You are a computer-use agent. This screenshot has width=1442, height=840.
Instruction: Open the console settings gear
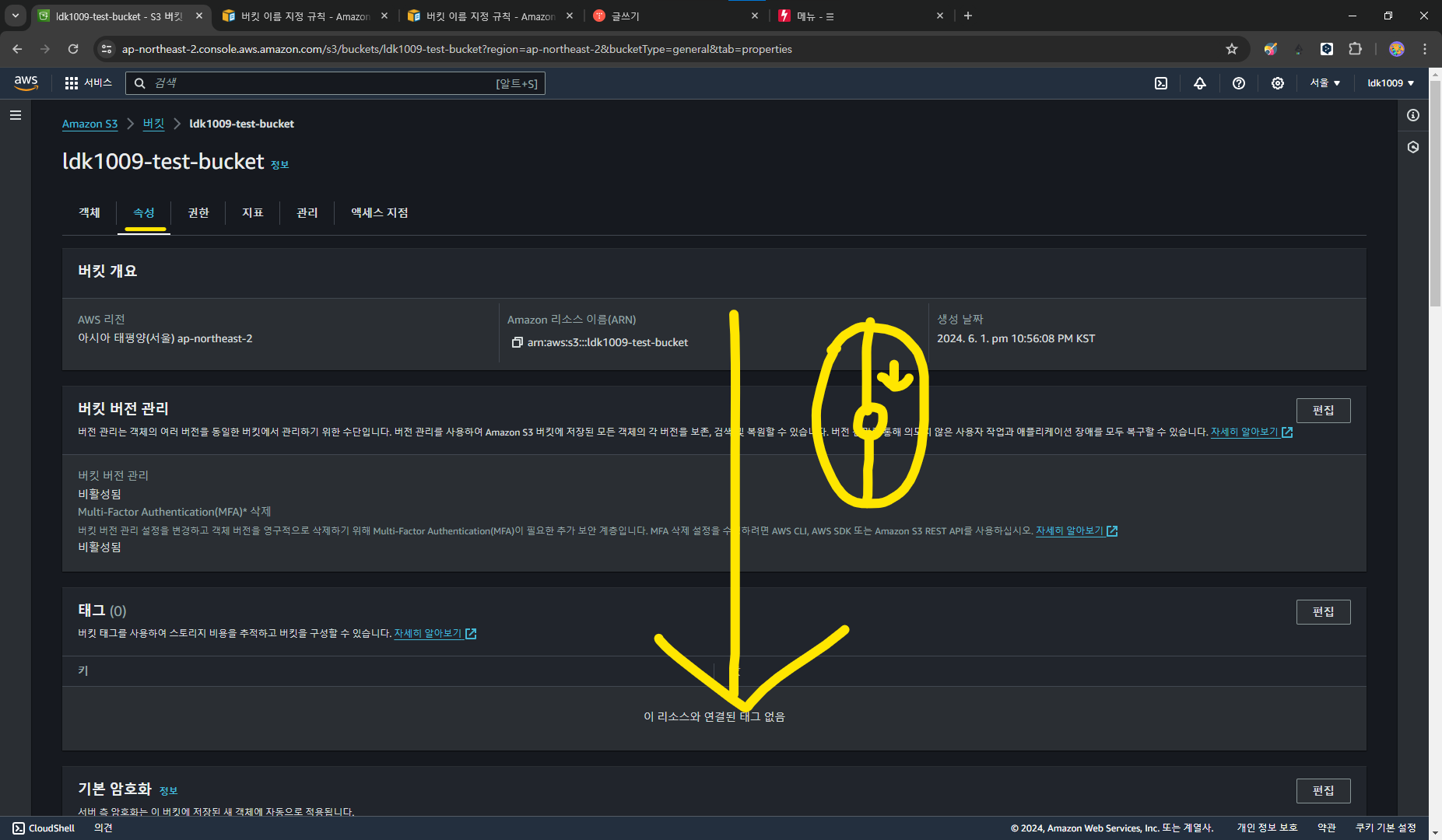[x=1278, y=83]
